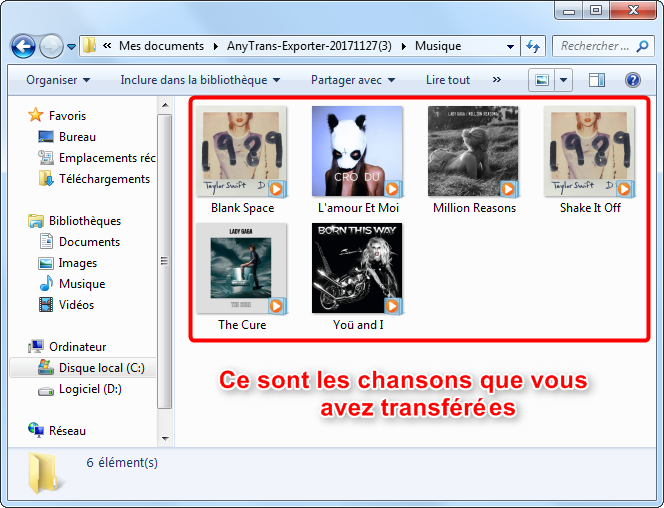The image size is (664, 508).
Task: Expand arrow after AnyTrans-Exporter breadcrumb
Action: click(404, 46)
